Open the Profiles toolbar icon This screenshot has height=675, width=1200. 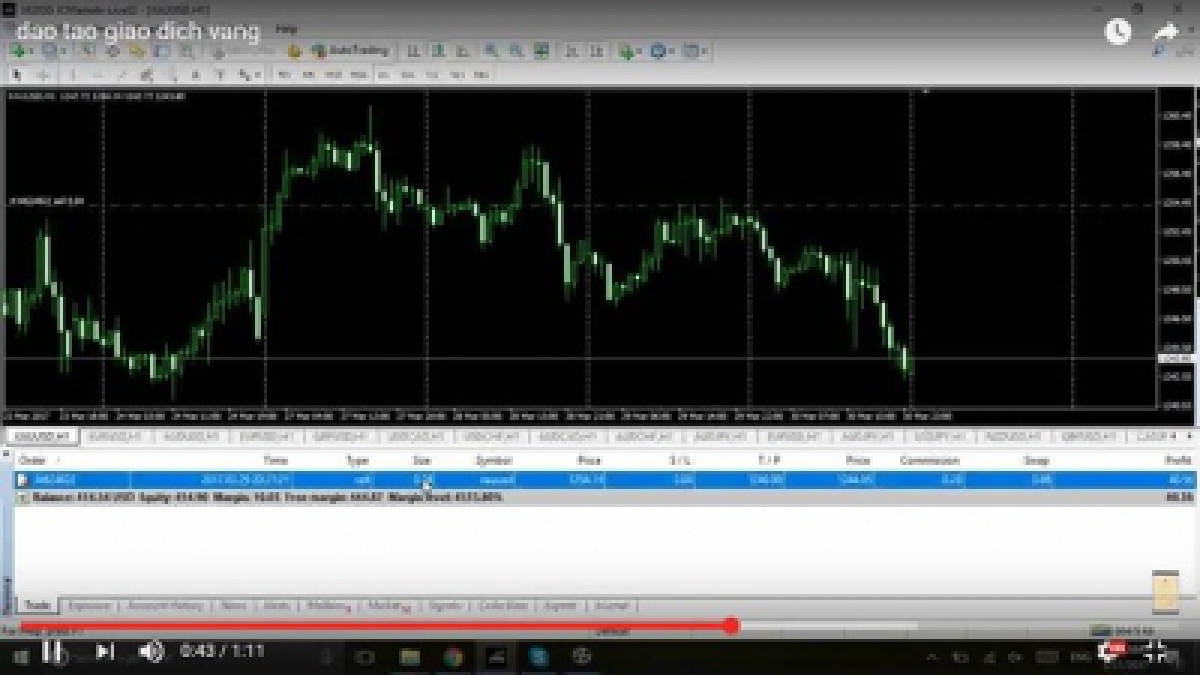point(50,51)
